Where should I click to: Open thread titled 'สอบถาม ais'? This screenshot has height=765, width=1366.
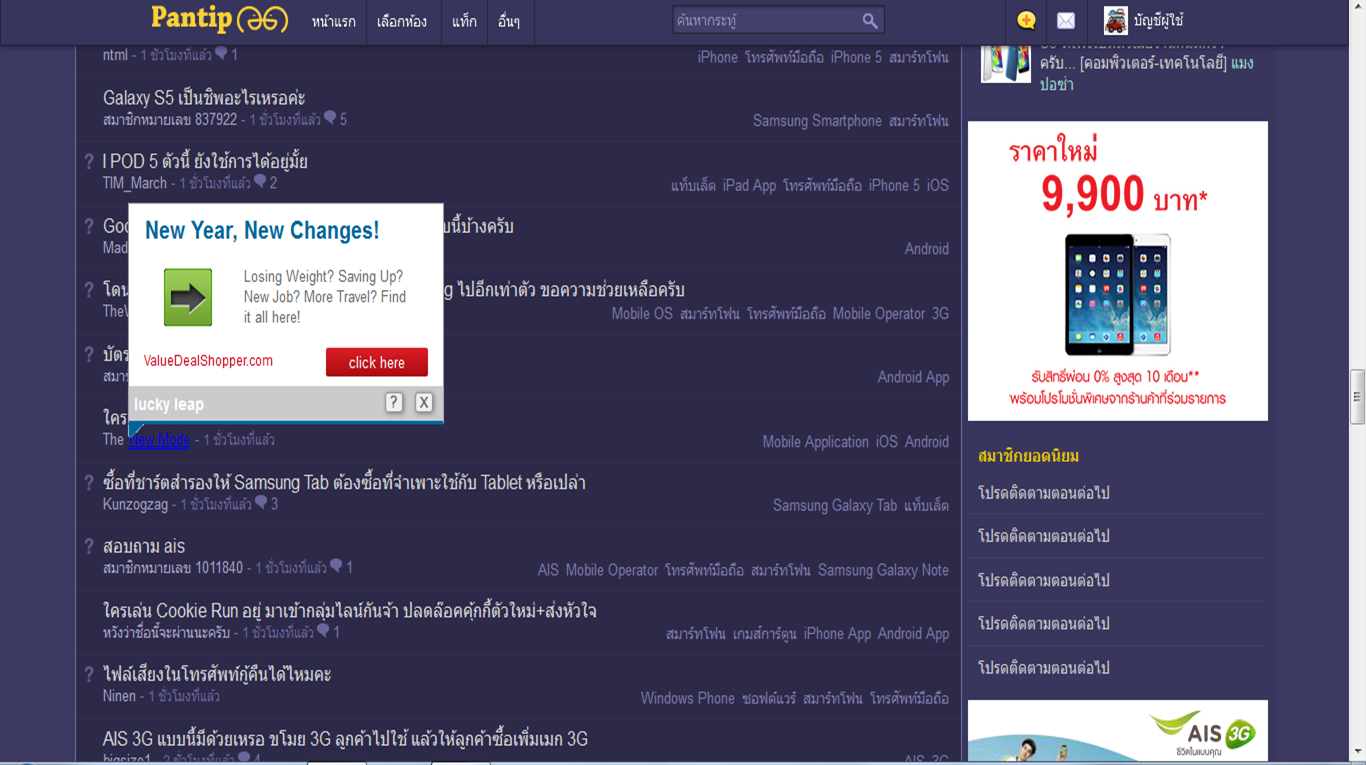(x=144, y=547)
